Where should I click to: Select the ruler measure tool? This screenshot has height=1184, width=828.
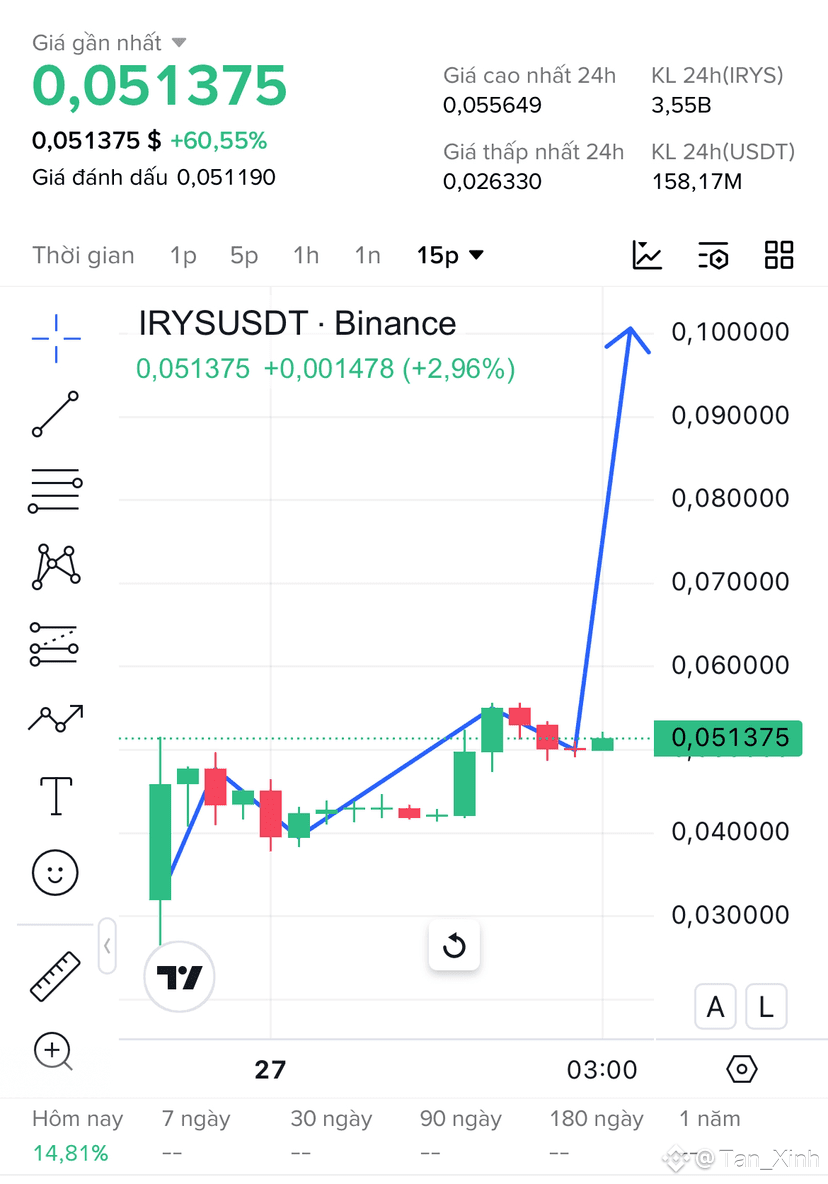[x=55, y=976]
